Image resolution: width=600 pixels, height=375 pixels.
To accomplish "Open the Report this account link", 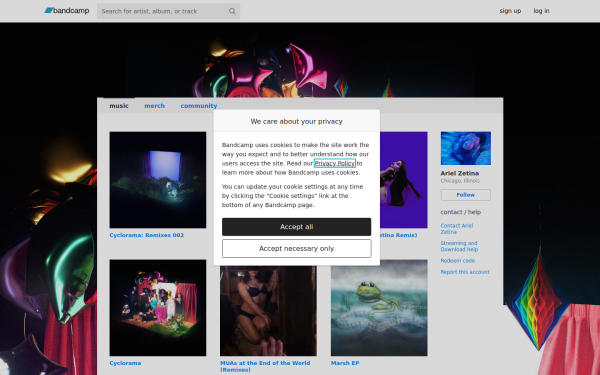I will [465, 272].
